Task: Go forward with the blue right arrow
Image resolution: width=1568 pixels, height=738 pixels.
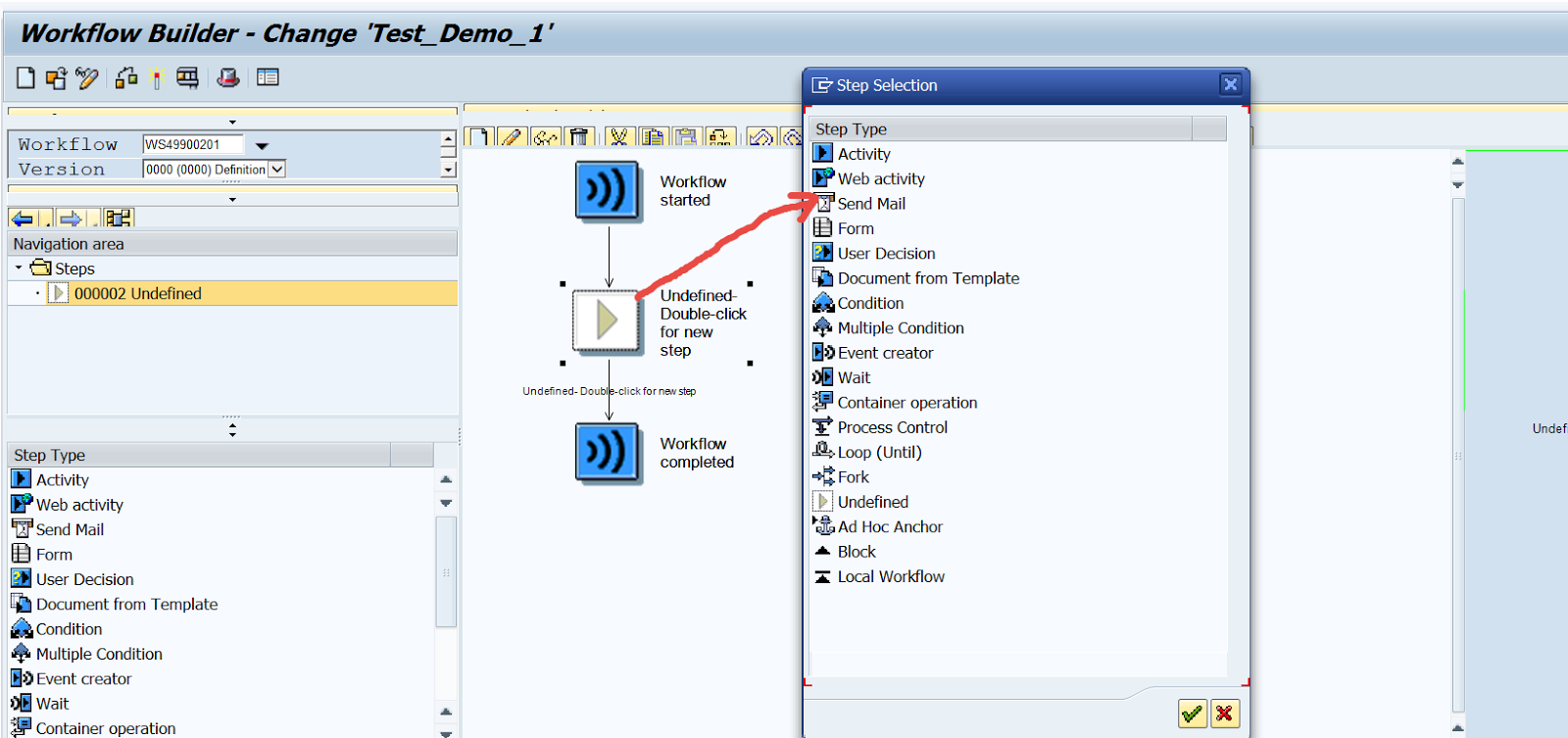Action: 71,218
